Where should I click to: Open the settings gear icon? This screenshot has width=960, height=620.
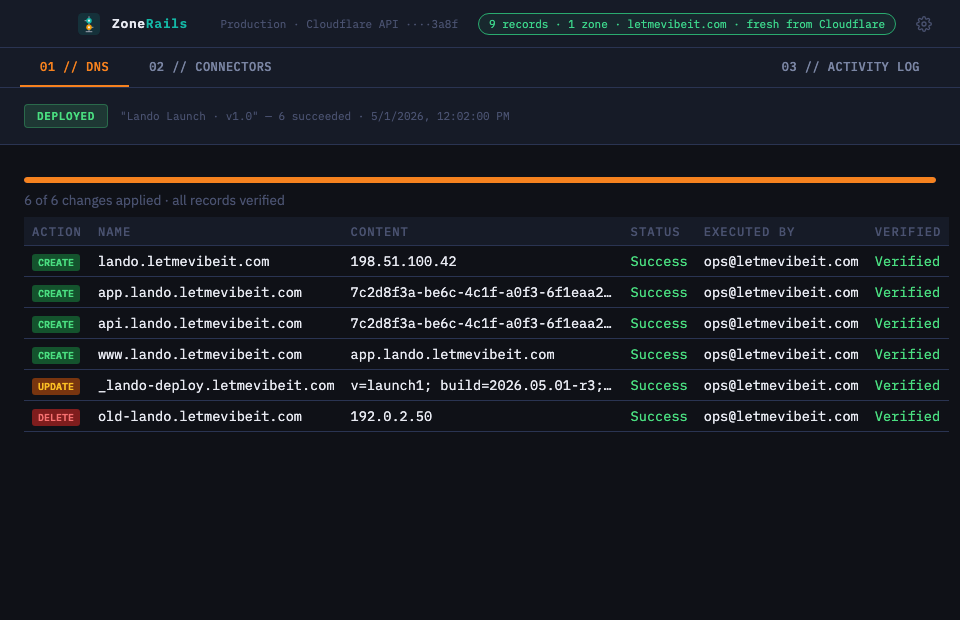tap(923, 24)
